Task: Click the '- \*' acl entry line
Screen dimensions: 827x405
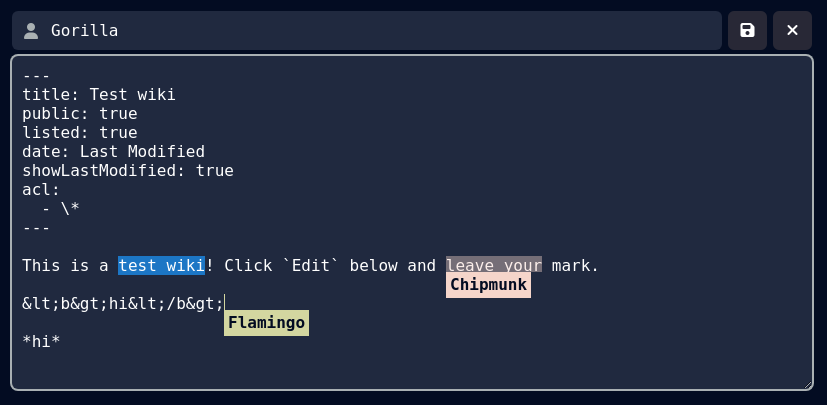Action: click(61, 209)
